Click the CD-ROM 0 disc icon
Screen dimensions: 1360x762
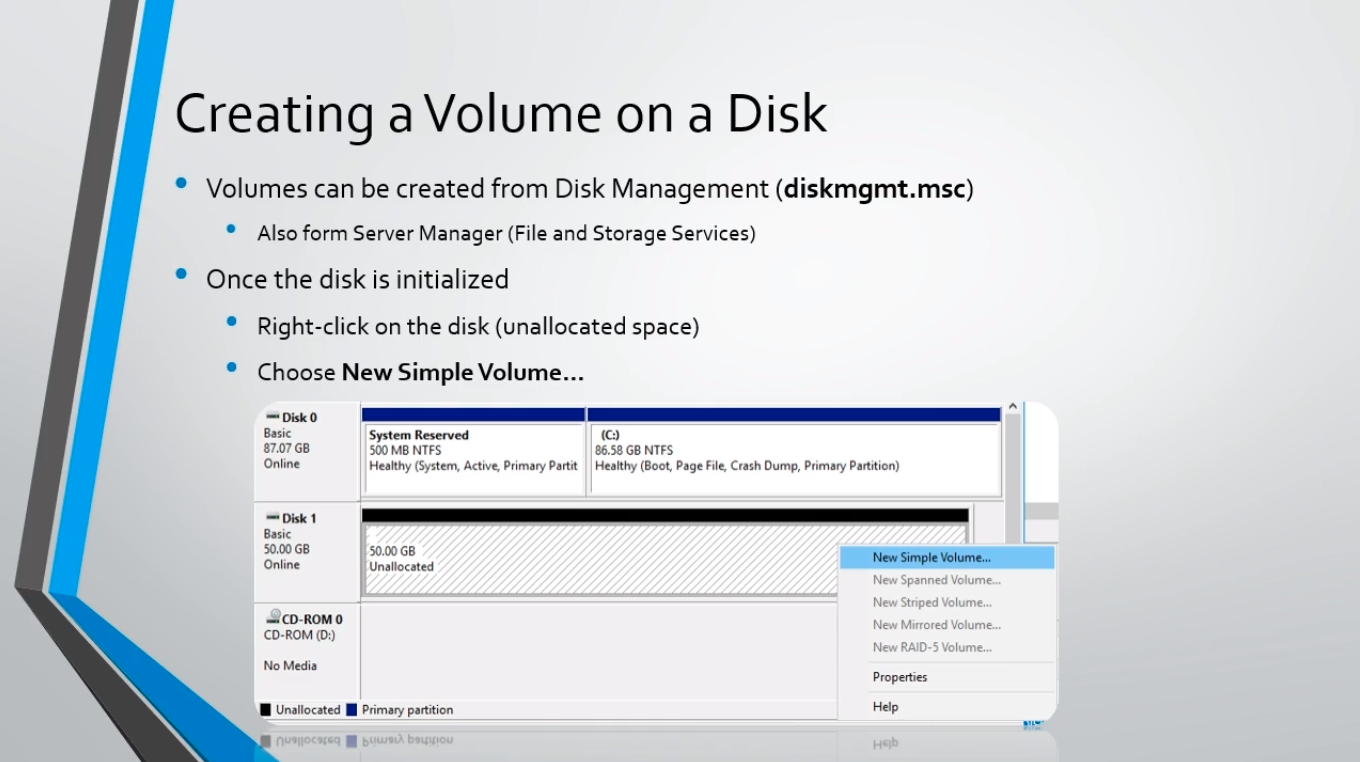272,618
